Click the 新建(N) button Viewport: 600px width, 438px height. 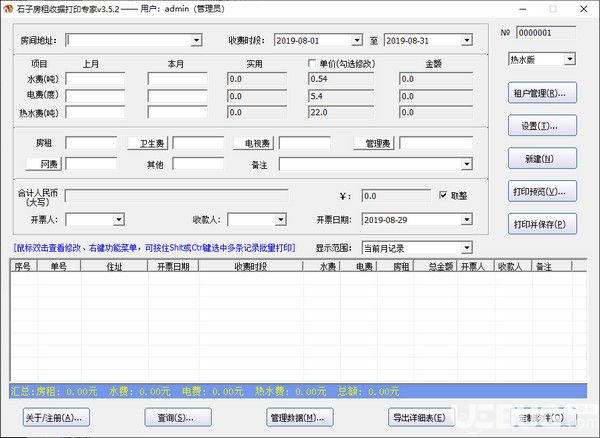pos(542,158)
